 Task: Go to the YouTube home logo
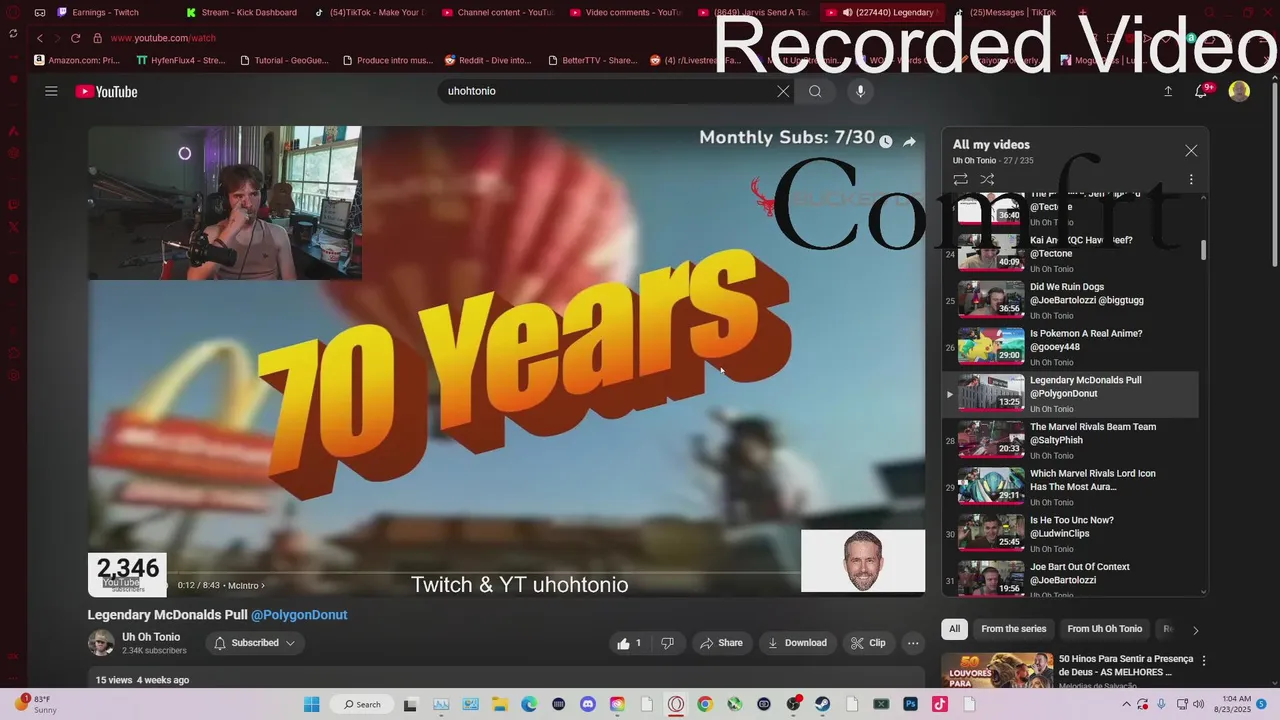pos(106,91)
